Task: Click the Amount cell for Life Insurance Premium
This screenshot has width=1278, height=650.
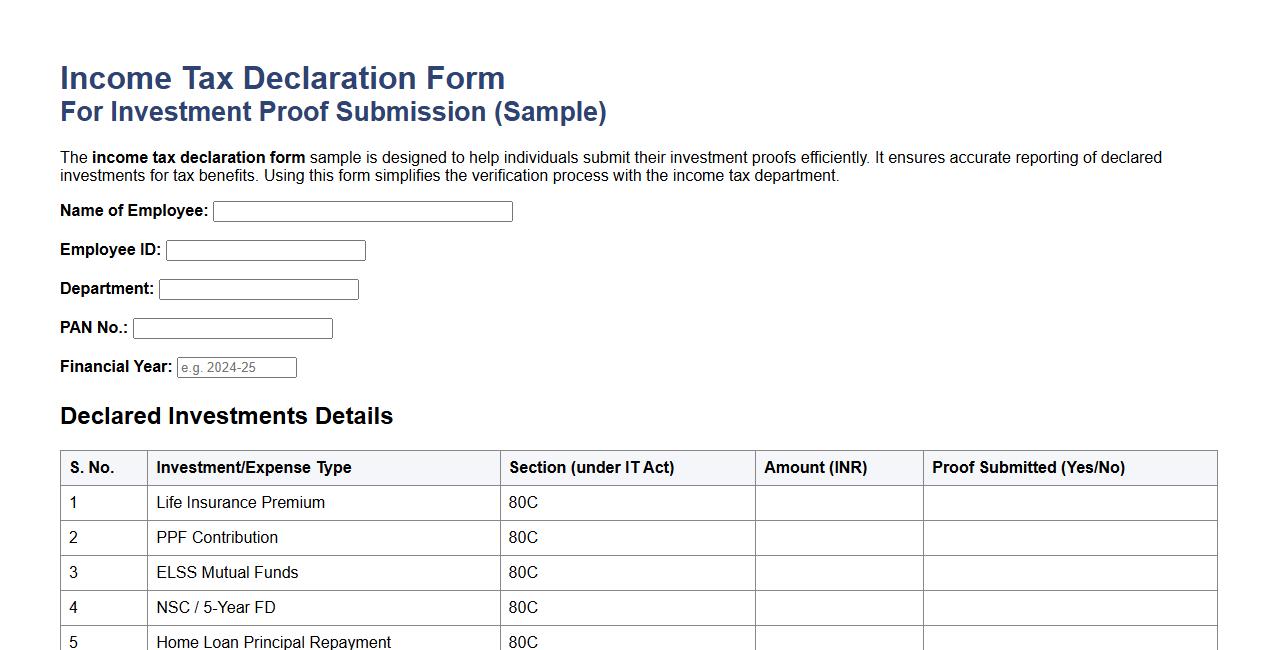Action: 838,503
